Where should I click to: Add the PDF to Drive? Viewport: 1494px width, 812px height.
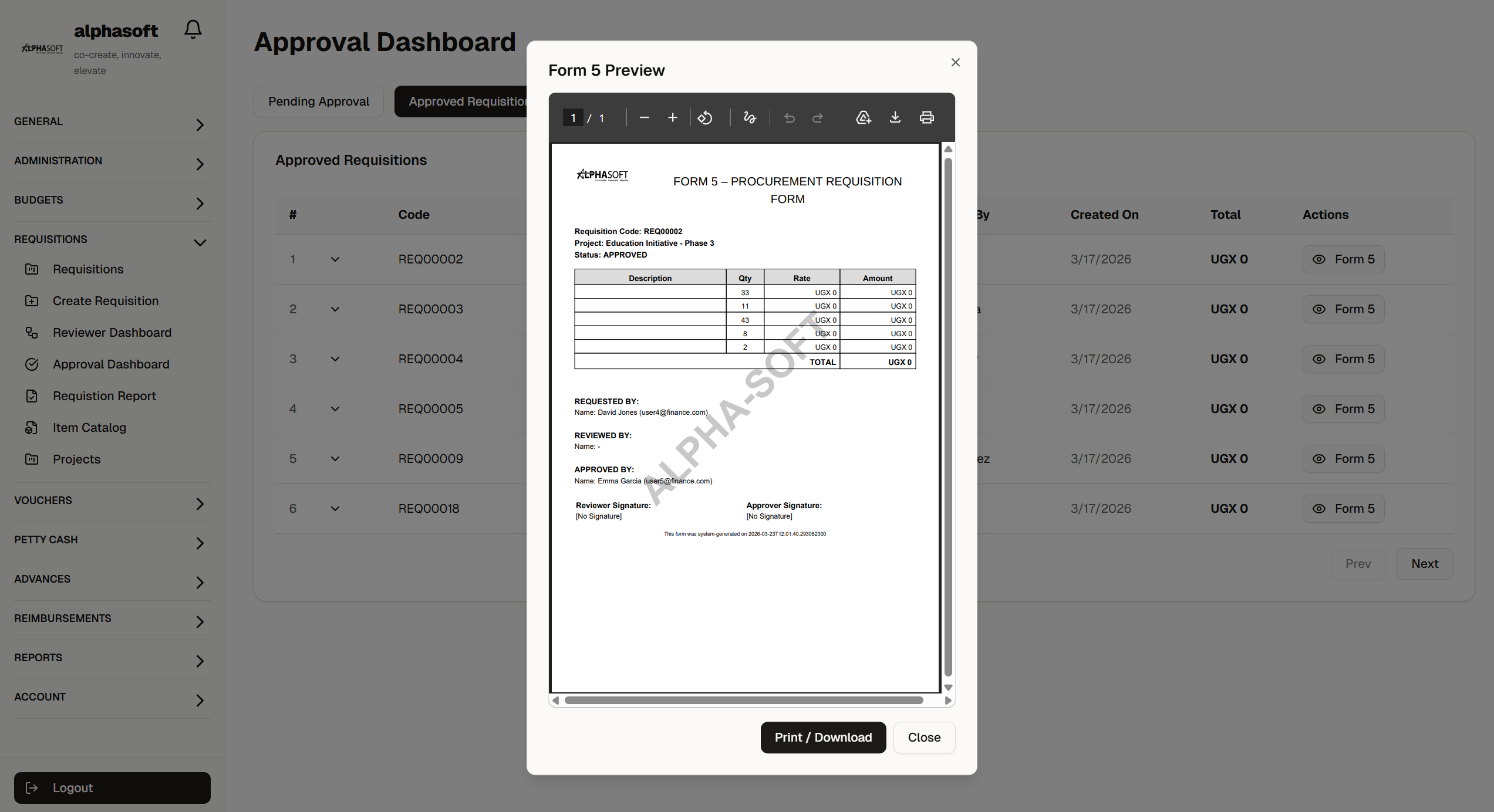(x=863, y=117)
